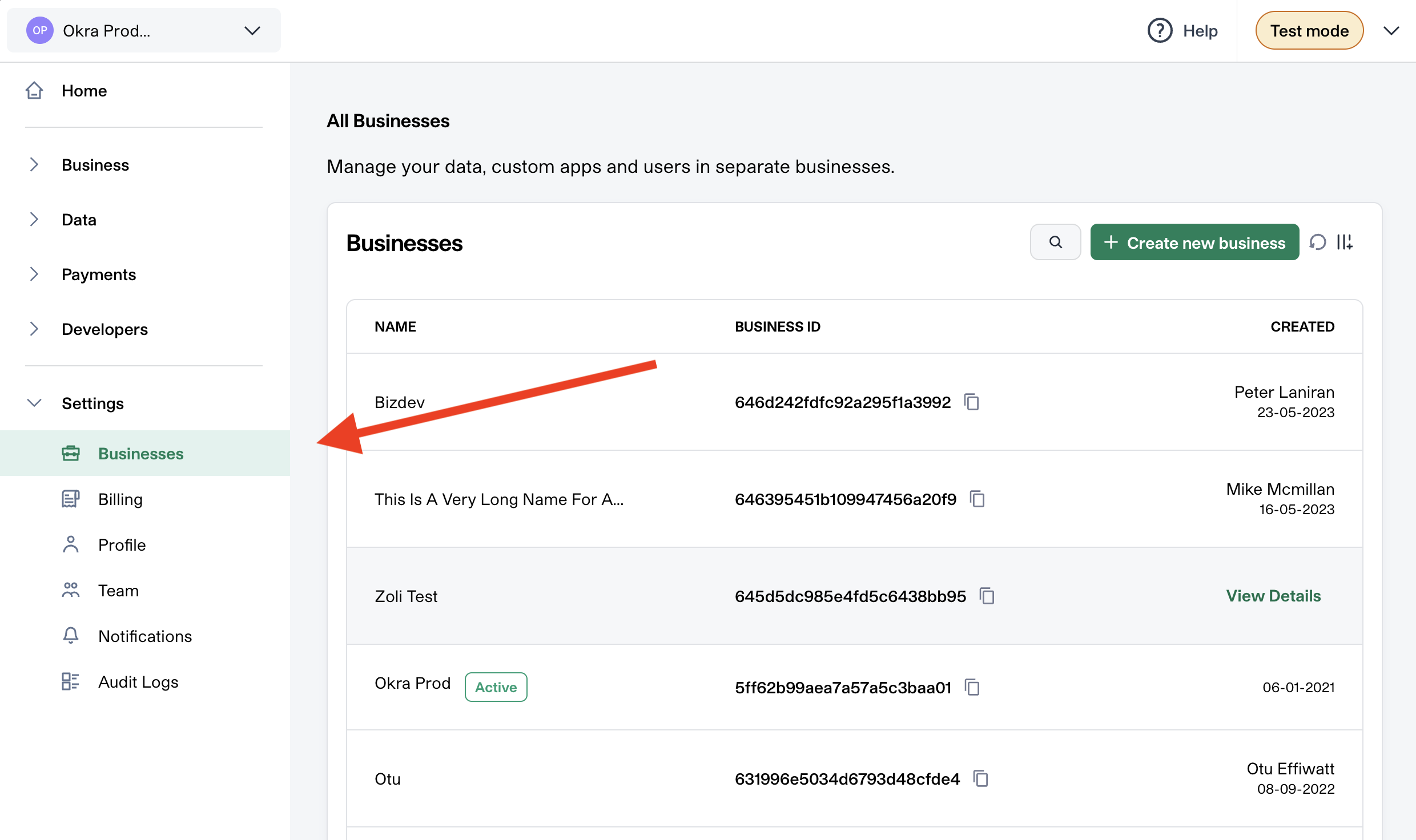1416x840 pixels.
Task: Click the Notifications bell icon
Action: point(71,636)
